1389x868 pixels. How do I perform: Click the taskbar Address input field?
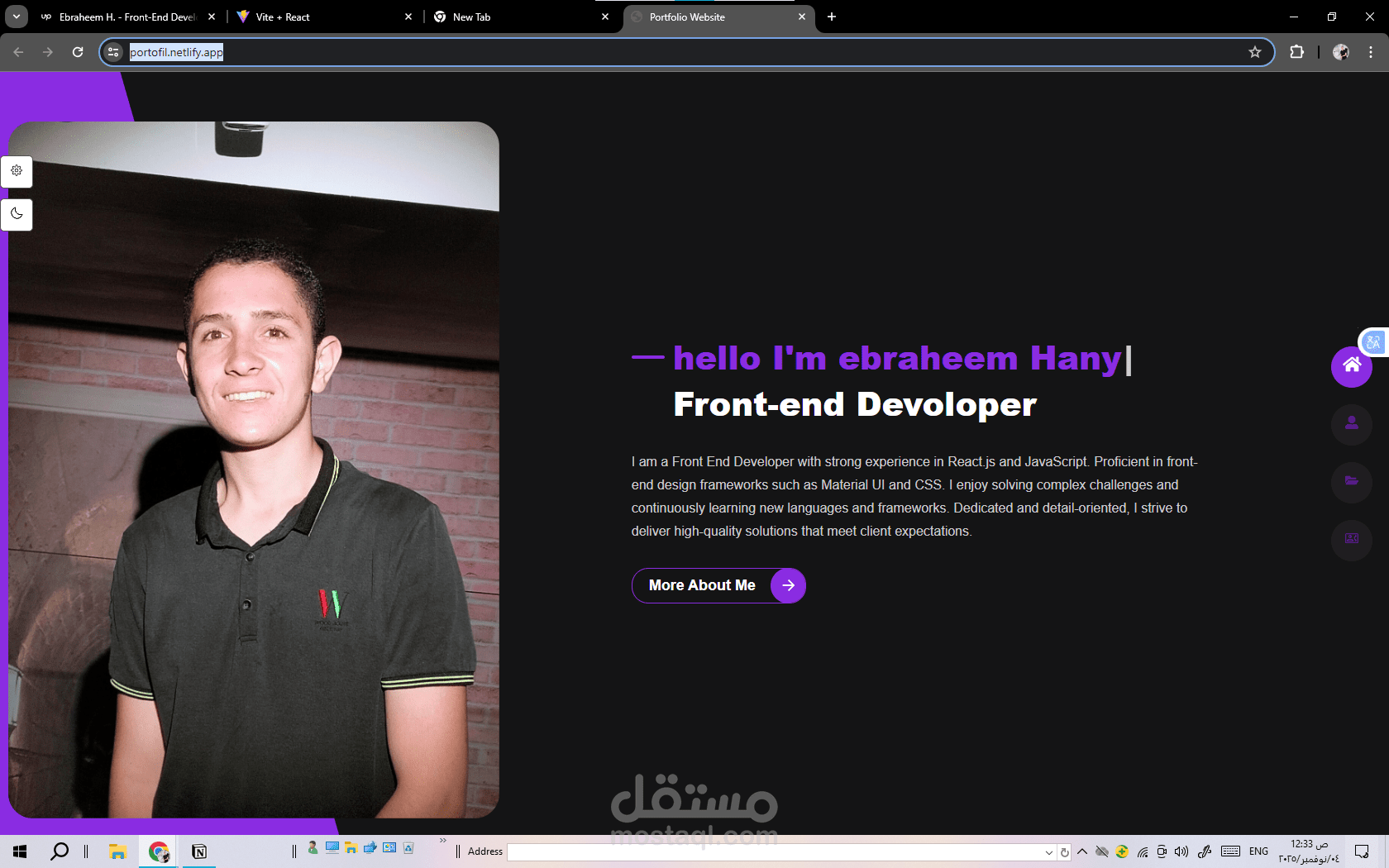click(776, 852)
